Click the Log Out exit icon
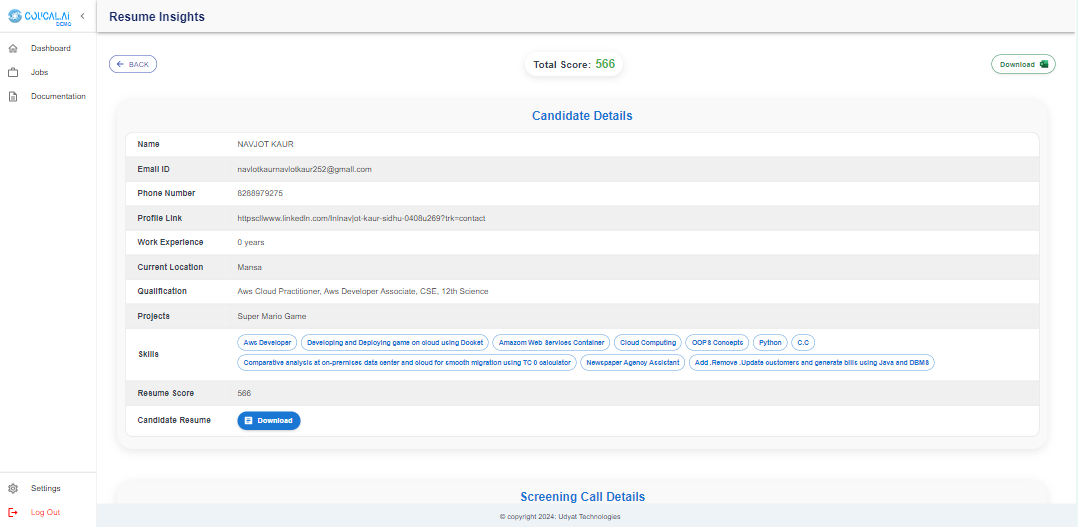This screenshot has width=1078, height=527. tap(13, 512)
